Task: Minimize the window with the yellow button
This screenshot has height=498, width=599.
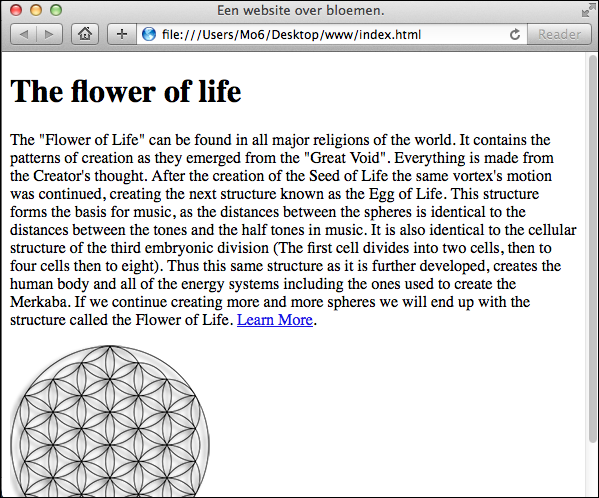Action: 36,10
